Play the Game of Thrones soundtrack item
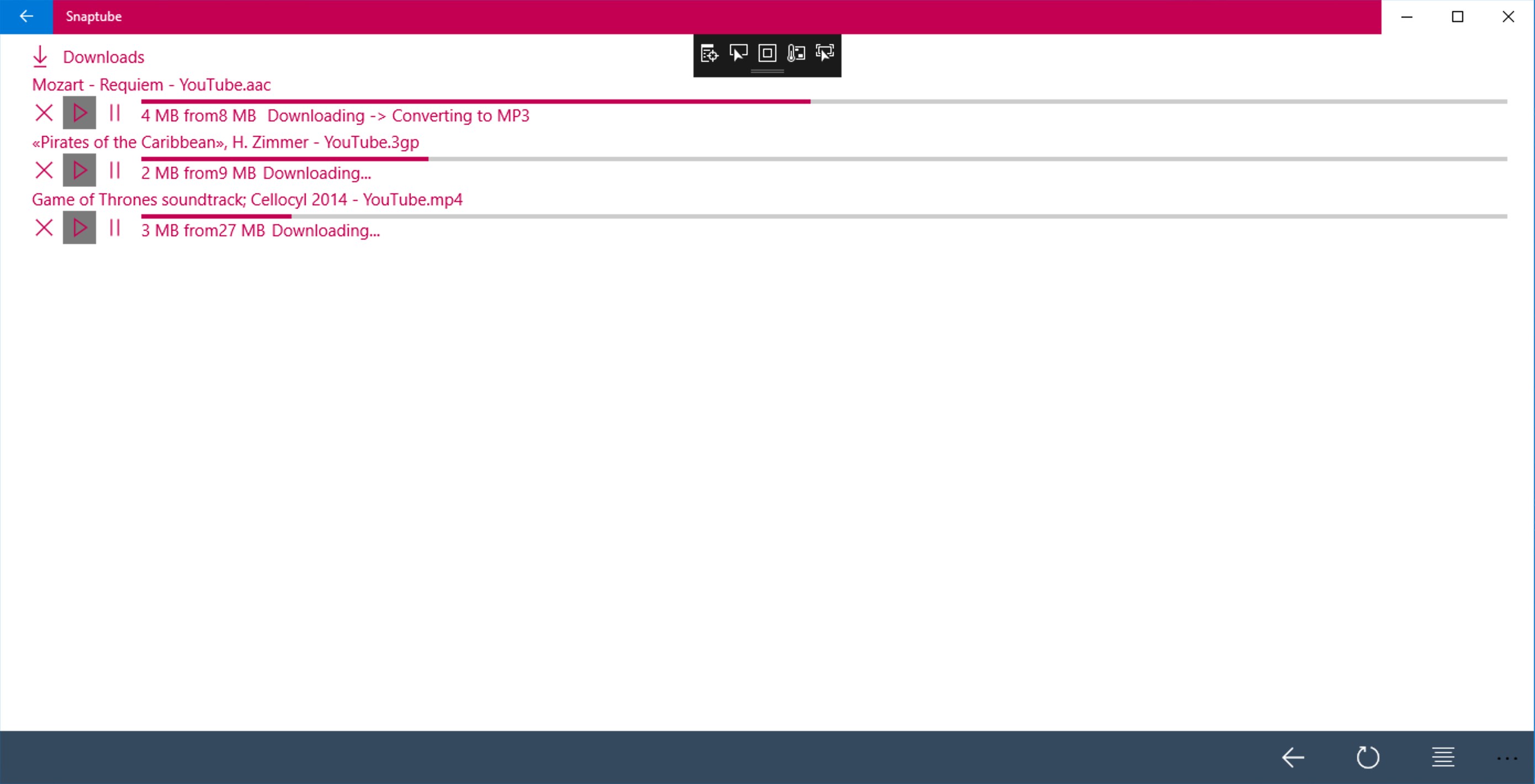The width and height of the screenshot is (1535, 784). pos(80,227)
